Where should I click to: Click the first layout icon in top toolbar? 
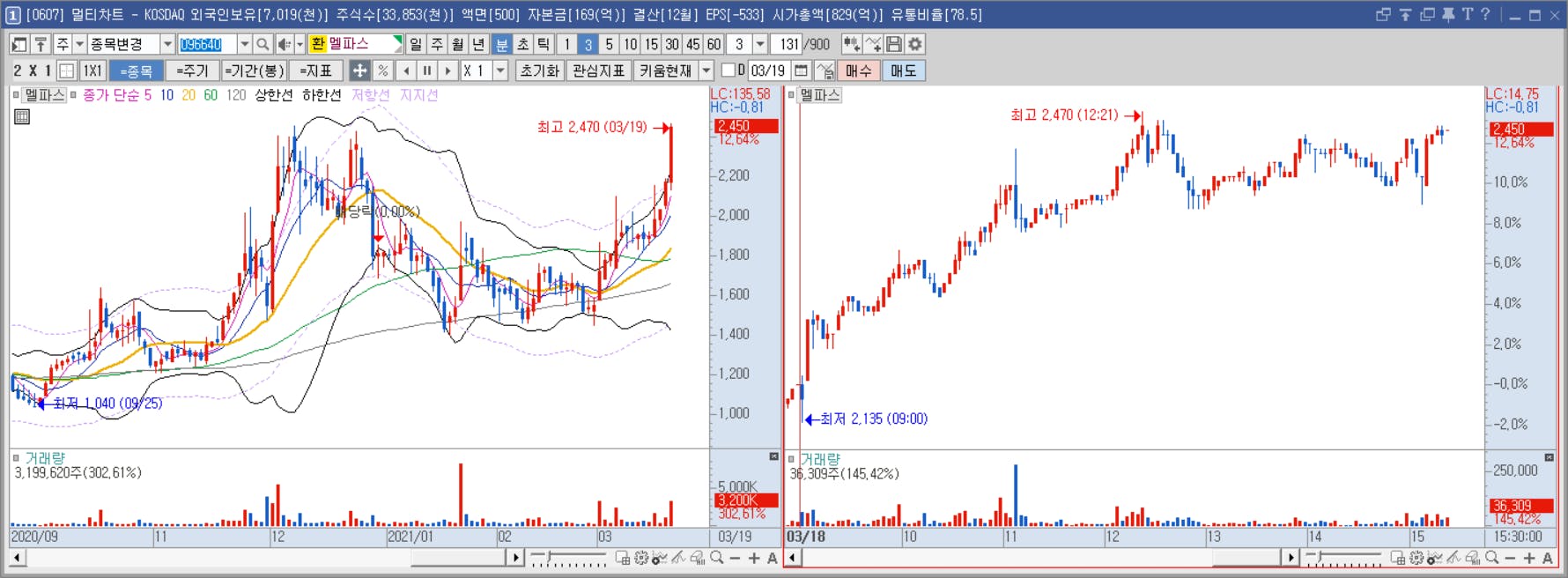pyautogui.click(x=19, y=44)
